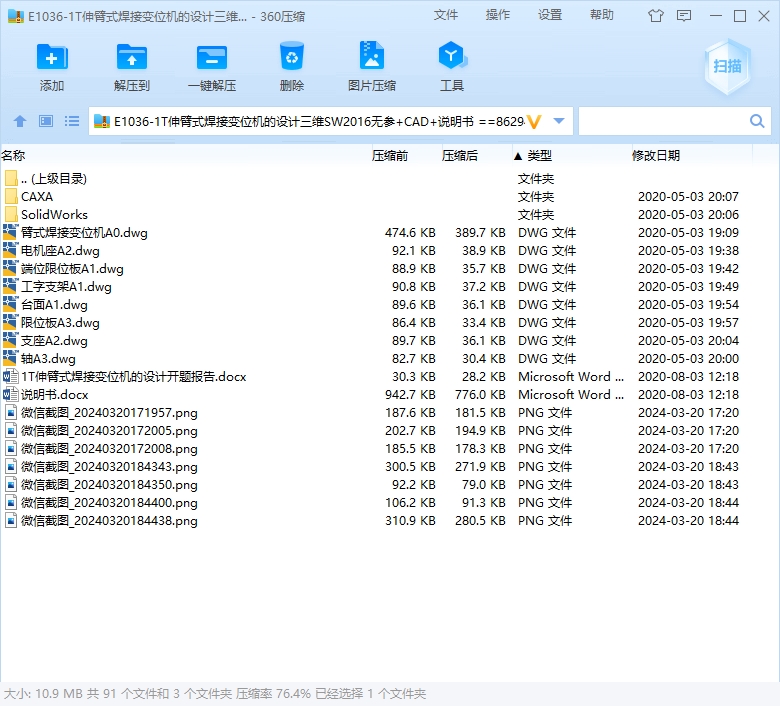This screenshot has width=780, height=706.
Task: Click the icon of 臂式焊接变位机A0.dwg
Action: pos(10,232)
